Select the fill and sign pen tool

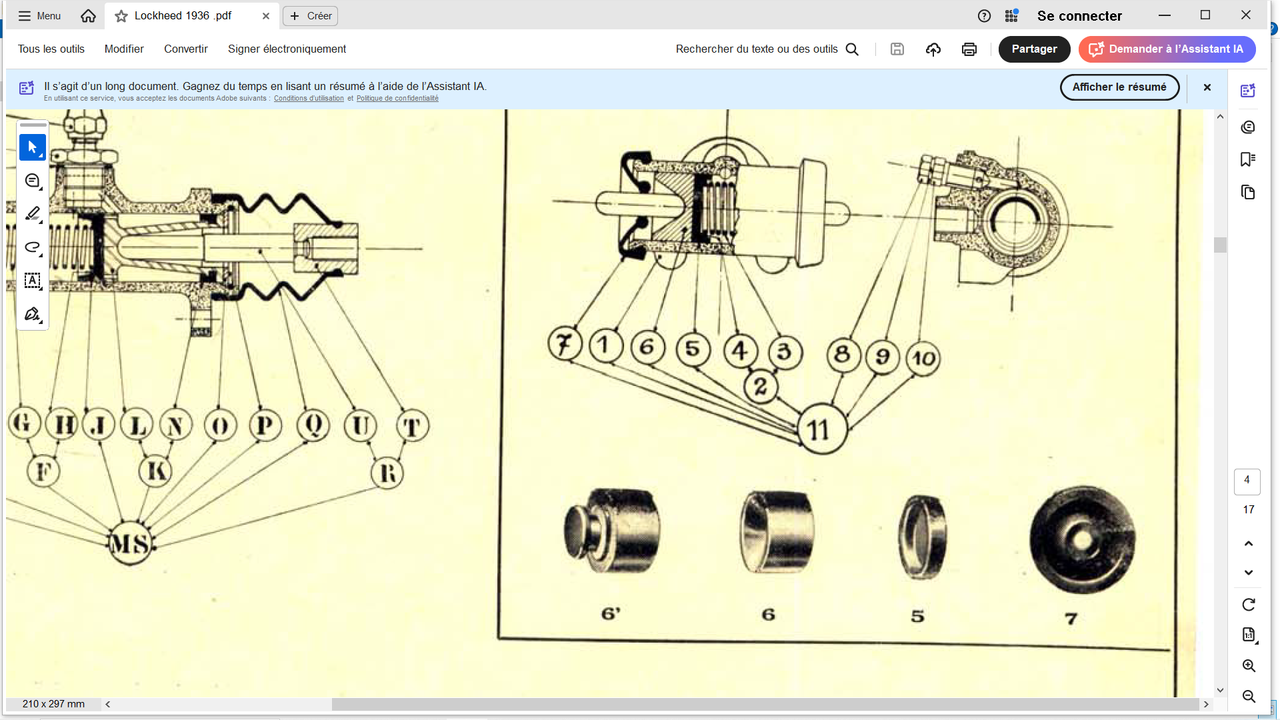[x=33, y=314]
